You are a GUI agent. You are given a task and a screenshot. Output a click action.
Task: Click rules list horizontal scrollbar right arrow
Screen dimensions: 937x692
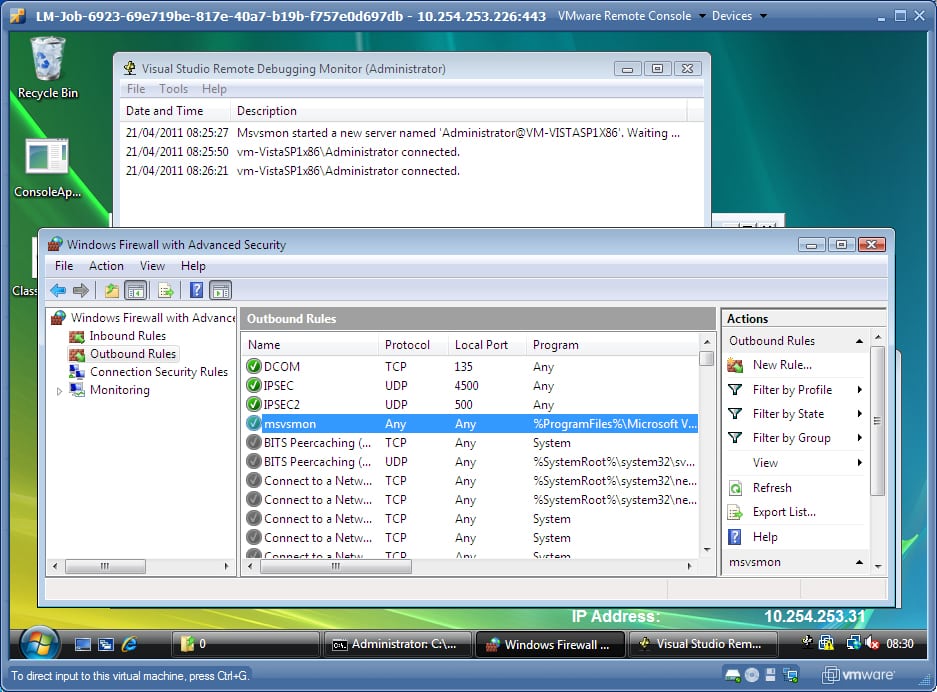point(690,566)
